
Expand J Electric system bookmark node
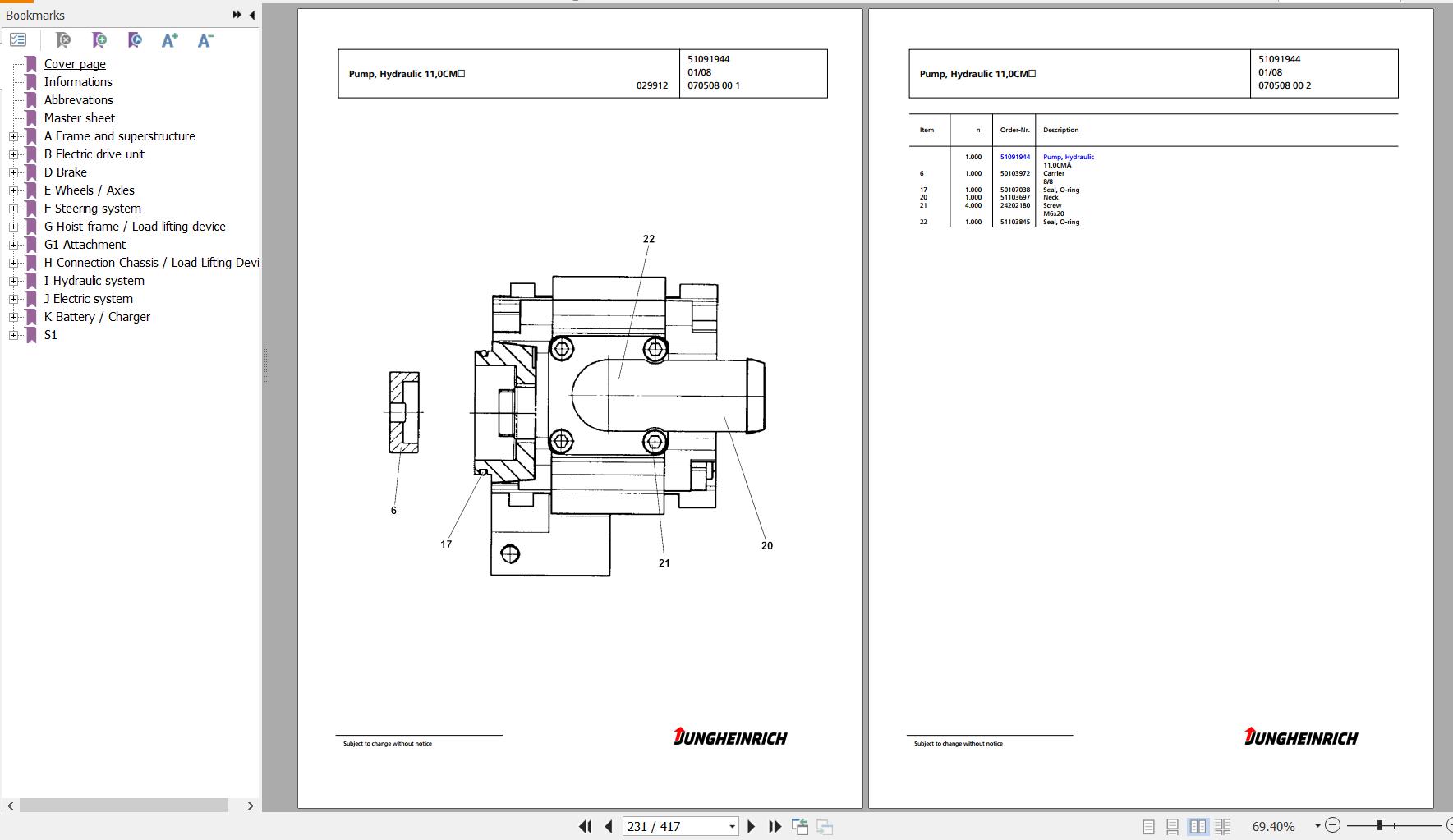tap(13, 299)
